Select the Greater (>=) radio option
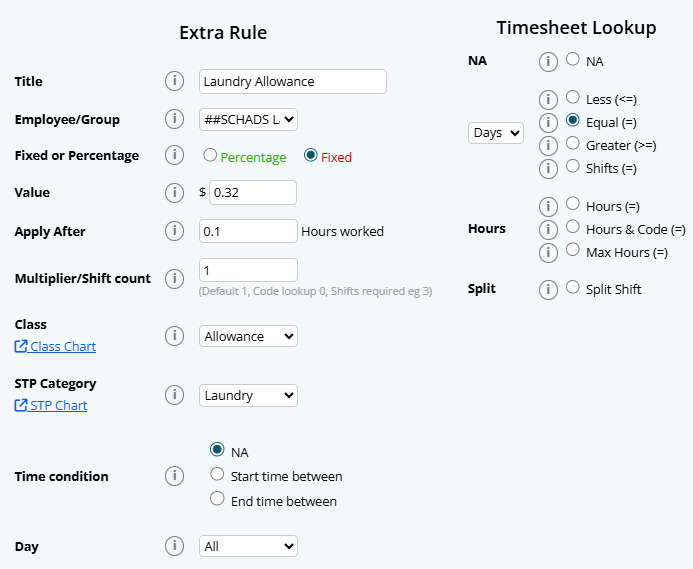Image resolution: width=693 pixels, height=569 pixels. pyautogui.click(x=573, y=144)
